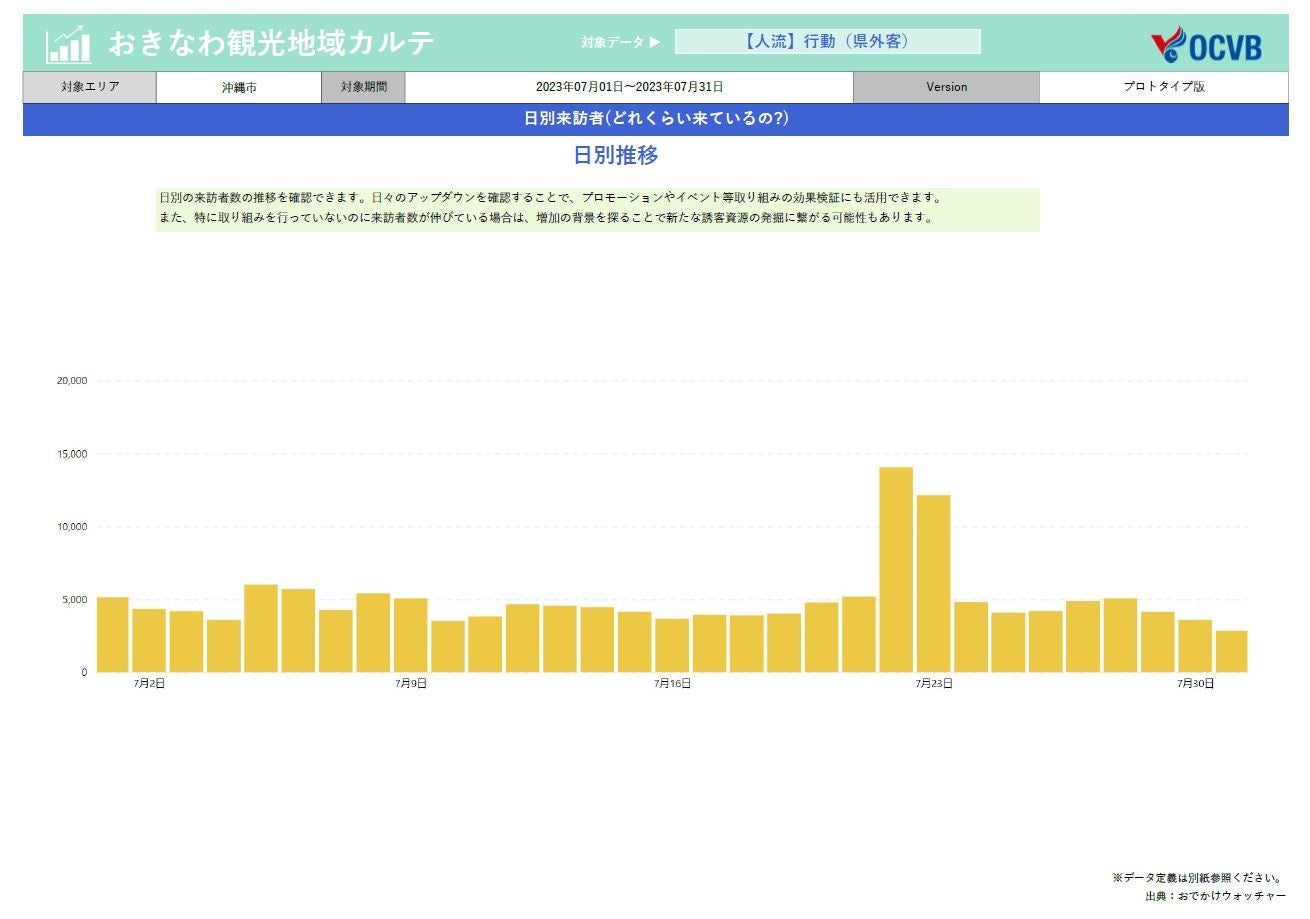Select the 沖縄市 area field
Screen dimensions: 1310x919
tap(239, 87)
